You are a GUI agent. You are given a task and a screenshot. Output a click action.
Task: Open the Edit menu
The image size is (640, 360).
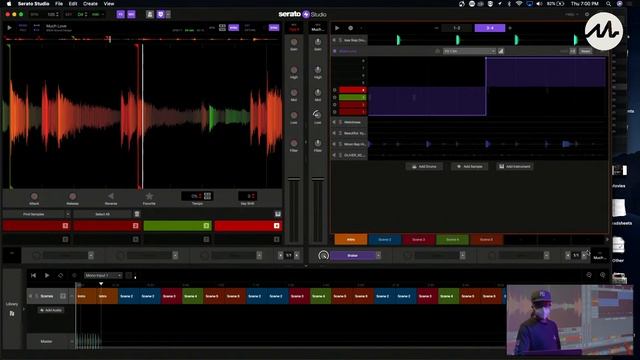[x=73, y=4]
